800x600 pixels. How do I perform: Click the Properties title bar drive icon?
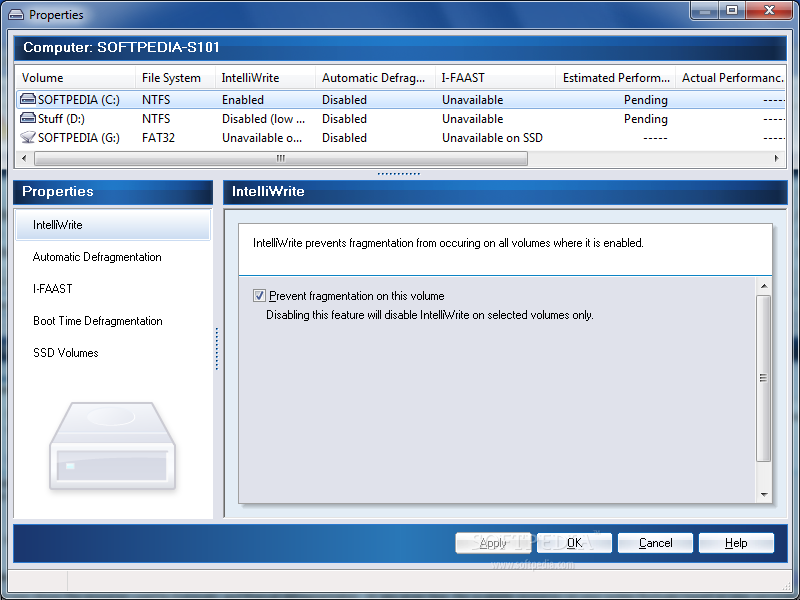(16, 15)
